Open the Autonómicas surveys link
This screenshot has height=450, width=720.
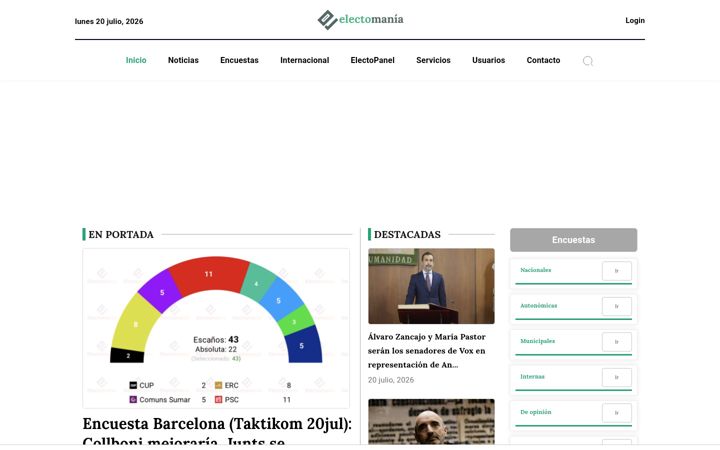pyautogui.click(x=539, y=305)
